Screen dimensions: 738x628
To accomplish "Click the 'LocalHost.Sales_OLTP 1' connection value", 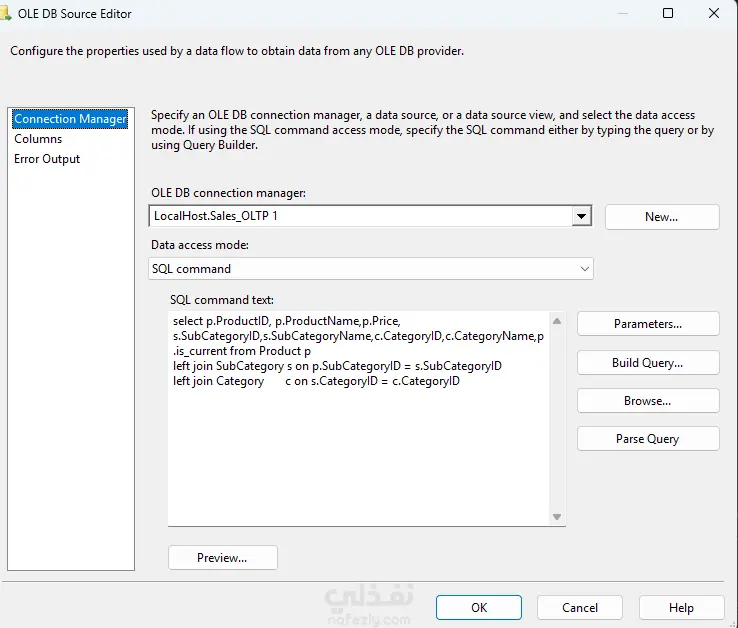I will pos(216,216).
